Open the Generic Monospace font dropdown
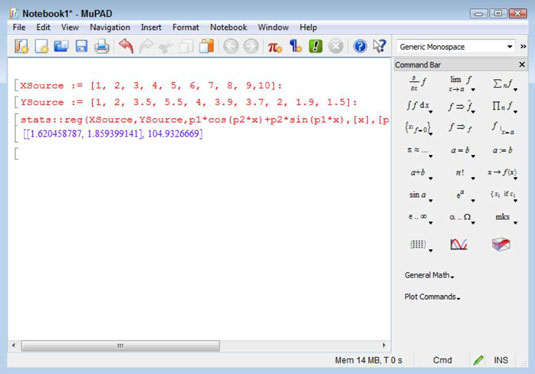 coord(456,47)
